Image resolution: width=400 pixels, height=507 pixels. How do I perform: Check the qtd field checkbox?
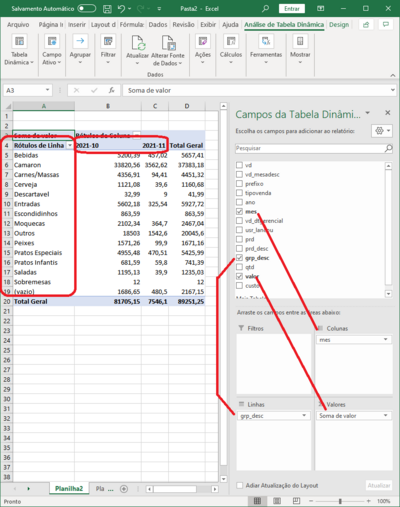point(239,267)
